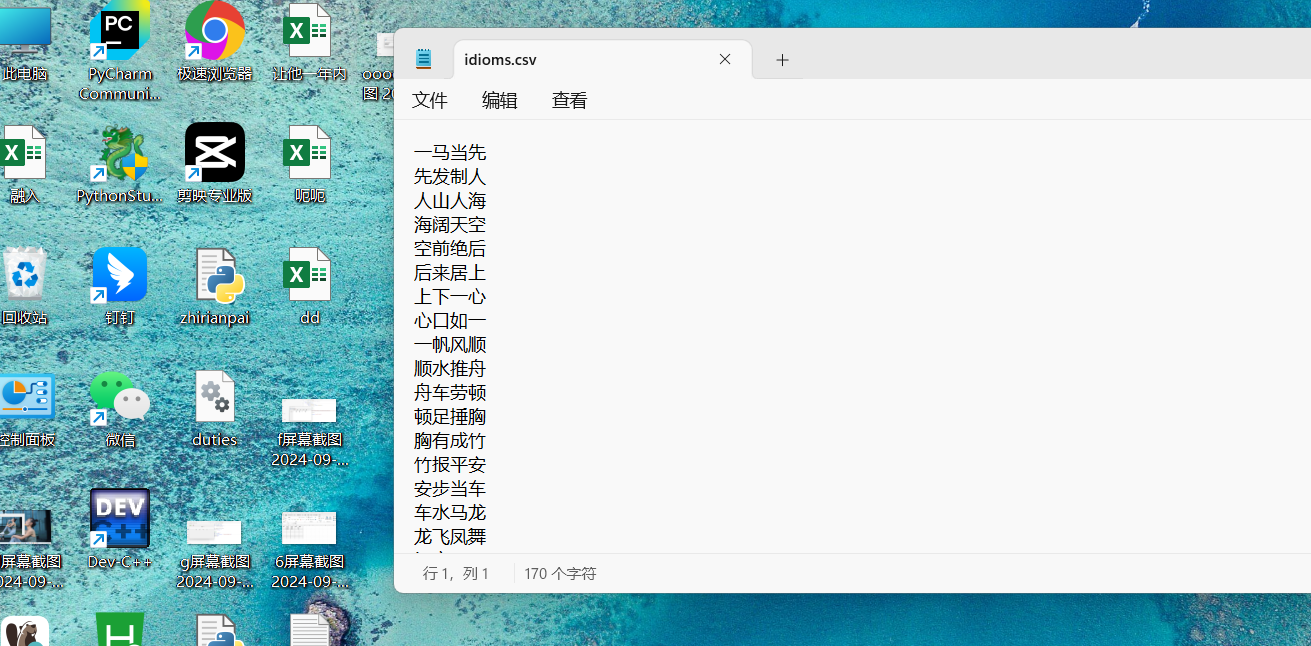The width and height of the screenshot is (1311, 646).
Task: Click the line 顿足捶胸 in the editor
Action: (450, 416)
